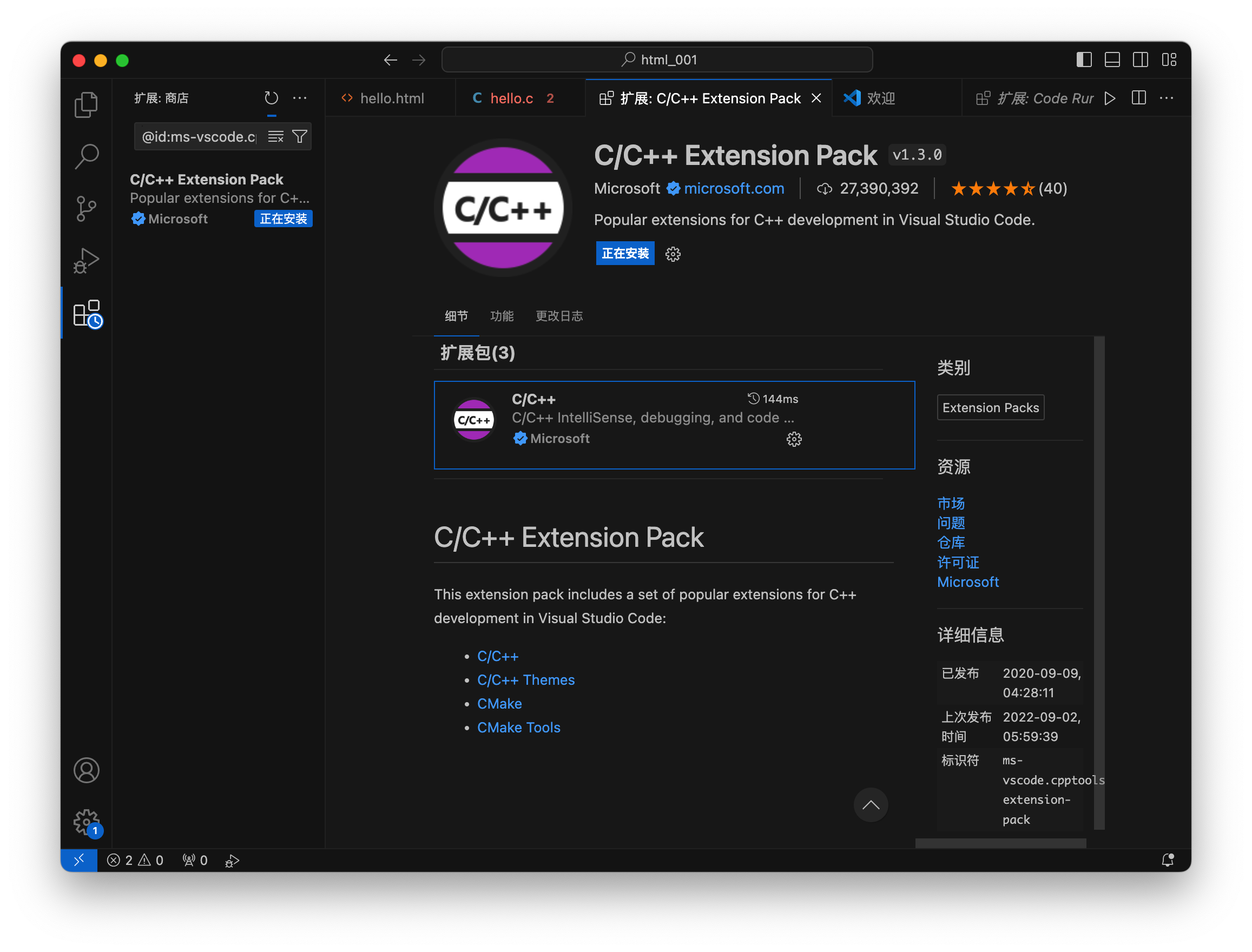
Task: Click the gear on C/C++ card
Action: (794, 439)
